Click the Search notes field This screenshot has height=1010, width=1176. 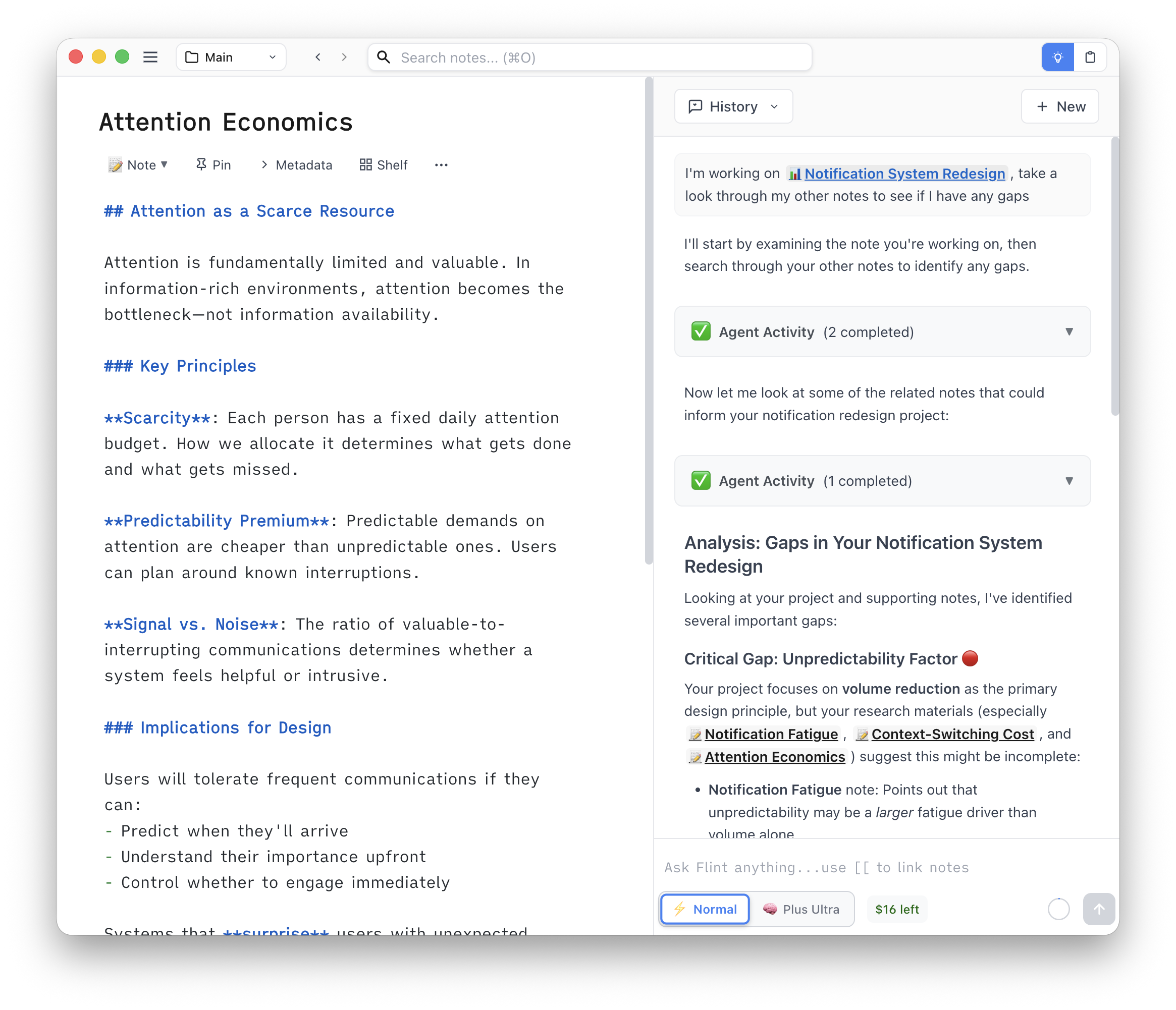590,58
